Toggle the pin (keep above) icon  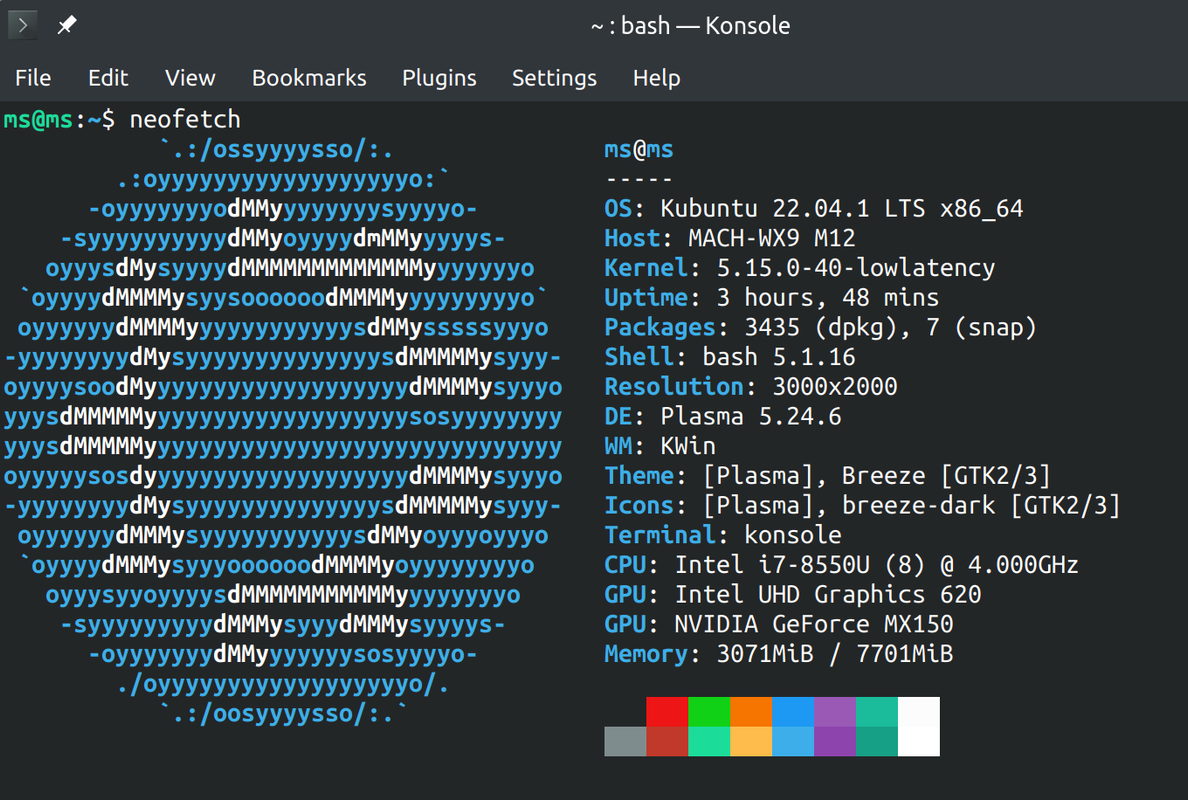67,25
